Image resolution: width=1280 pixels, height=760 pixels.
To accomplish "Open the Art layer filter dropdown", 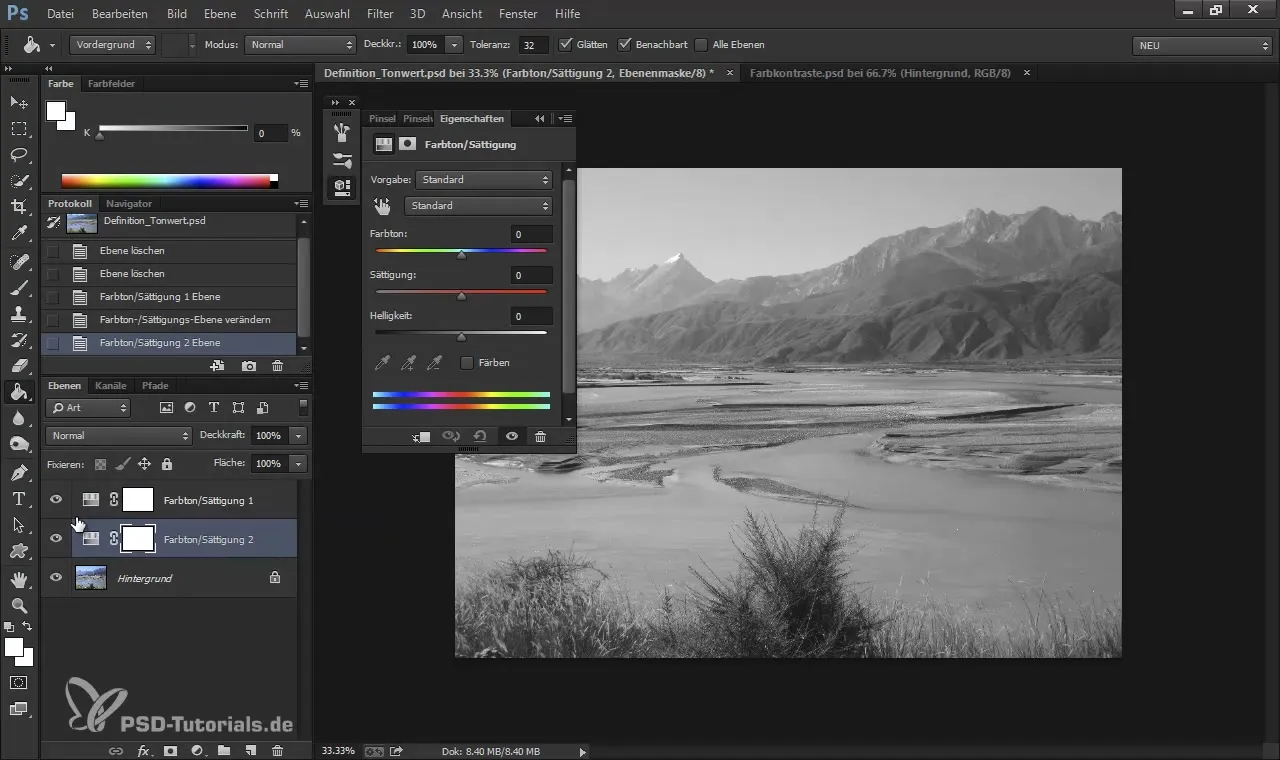I will [x=88, y=408].
